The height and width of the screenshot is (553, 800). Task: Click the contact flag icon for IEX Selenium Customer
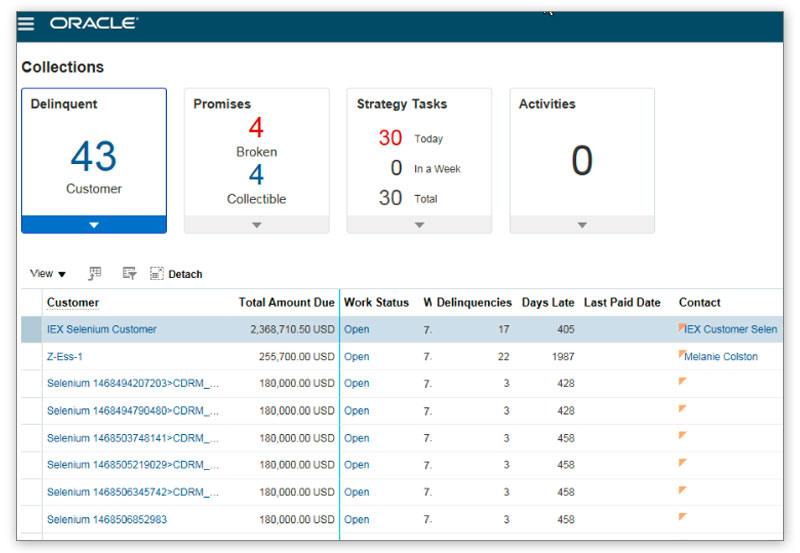(682, 327)
